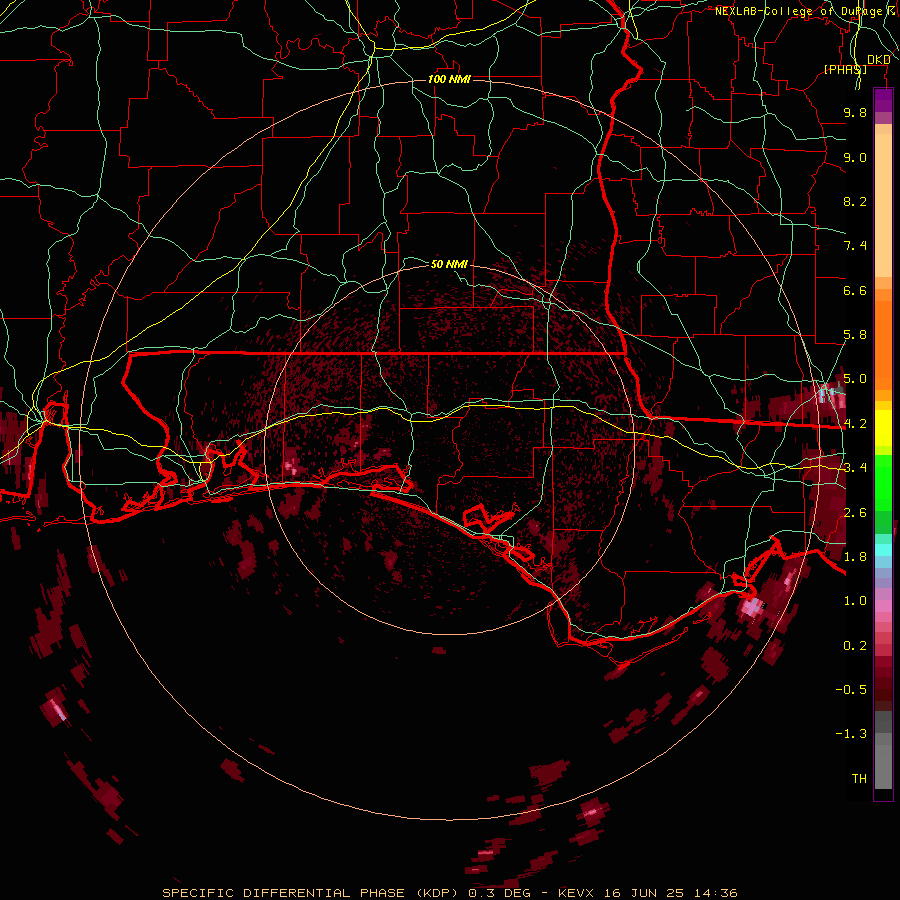Select the 2.6 value on the color scale
The image size is (900, 900).
[x=855, y=513]
